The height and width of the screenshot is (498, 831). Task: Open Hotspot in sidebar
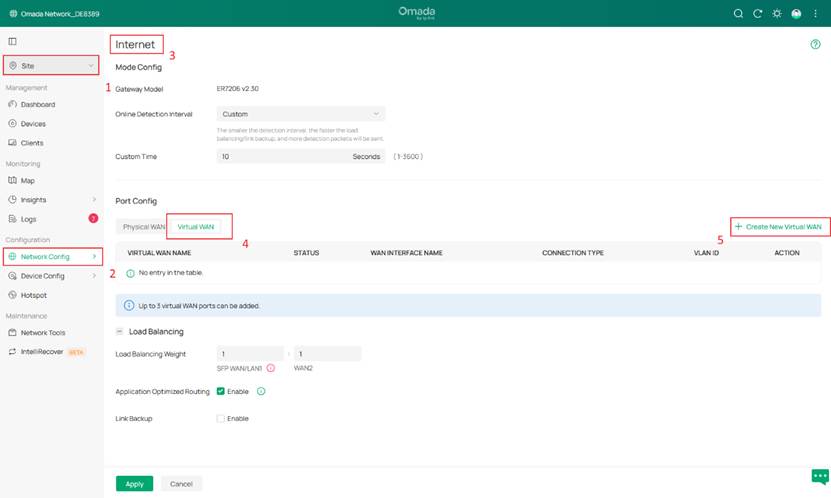33,295
